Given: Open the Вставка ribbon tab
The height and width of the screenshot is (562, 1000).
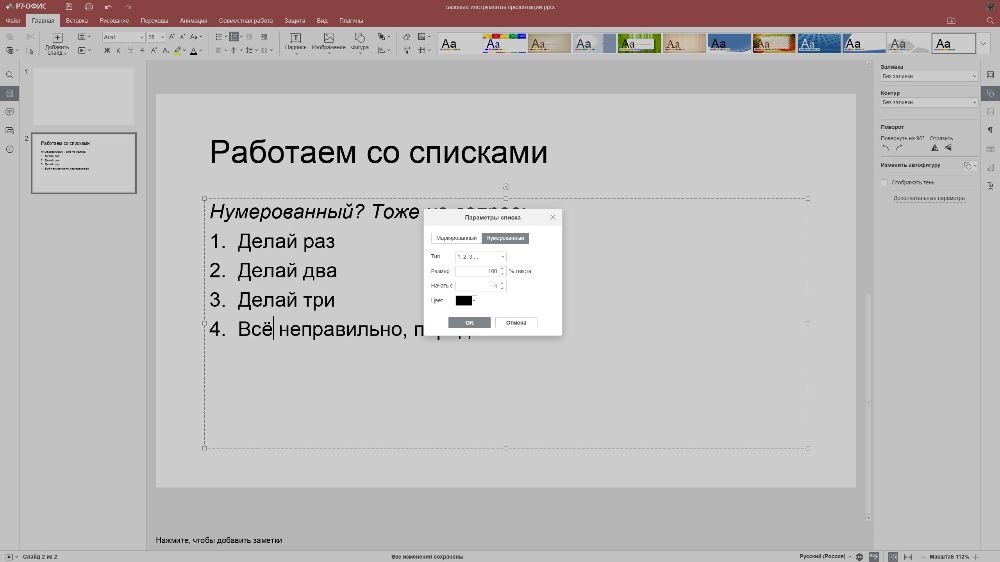Looking at the screenshot, I should pyautogui.click(x=76, y=20).
